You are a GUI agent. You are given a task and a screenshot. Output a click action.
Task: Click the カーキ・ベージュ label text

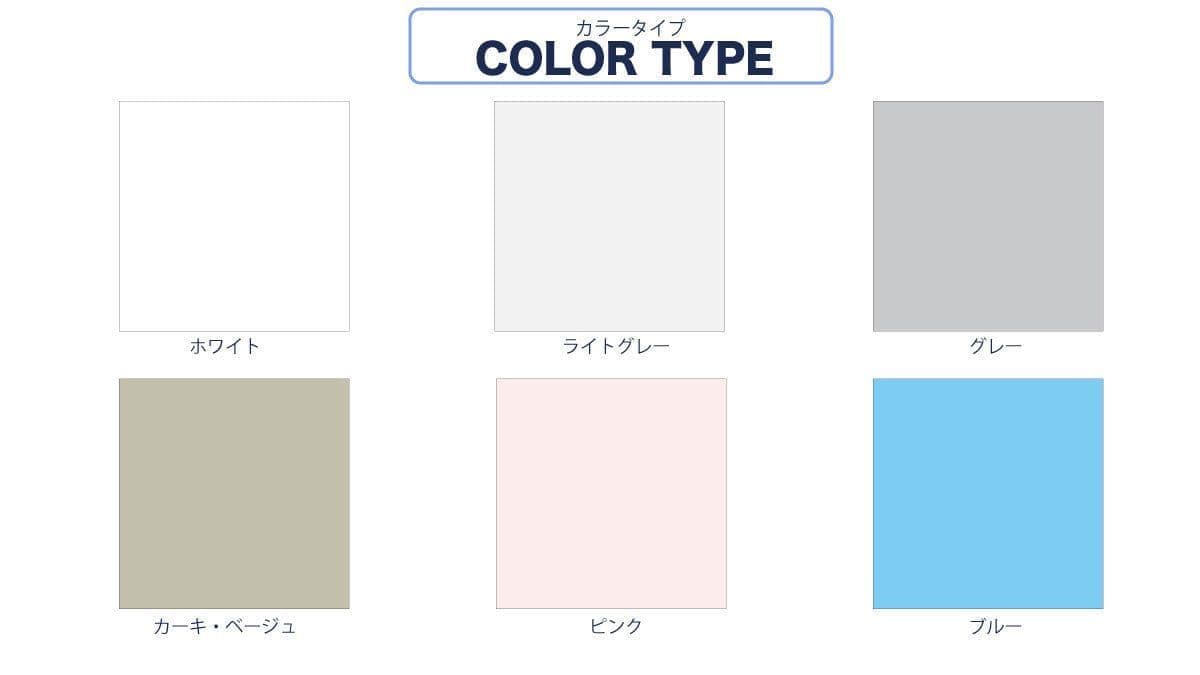[225, 627]
